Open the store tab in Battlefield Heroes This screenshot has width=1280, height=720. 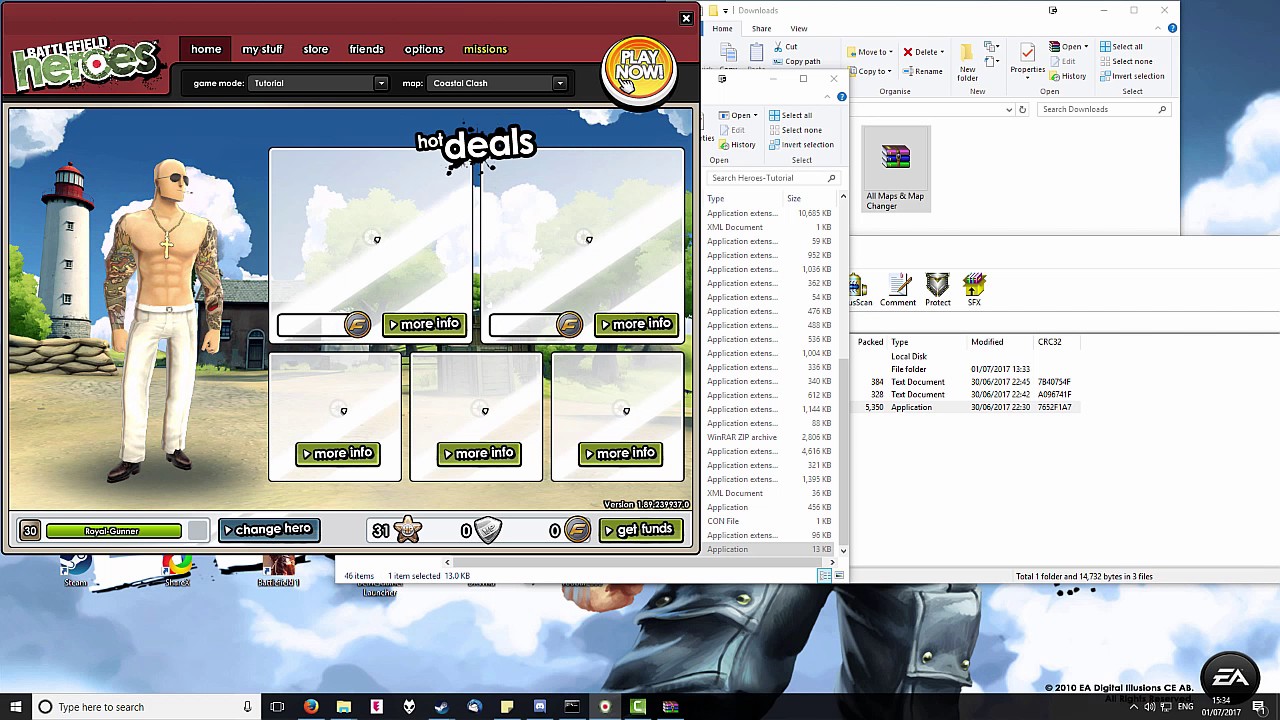315,48
